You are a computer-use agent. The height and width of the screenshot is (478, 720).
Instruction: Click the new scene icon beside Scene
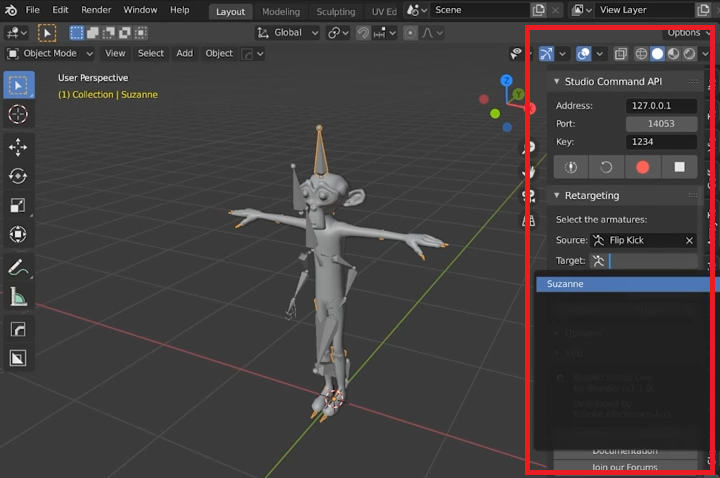pyautogui.click(x=539, y=10)
